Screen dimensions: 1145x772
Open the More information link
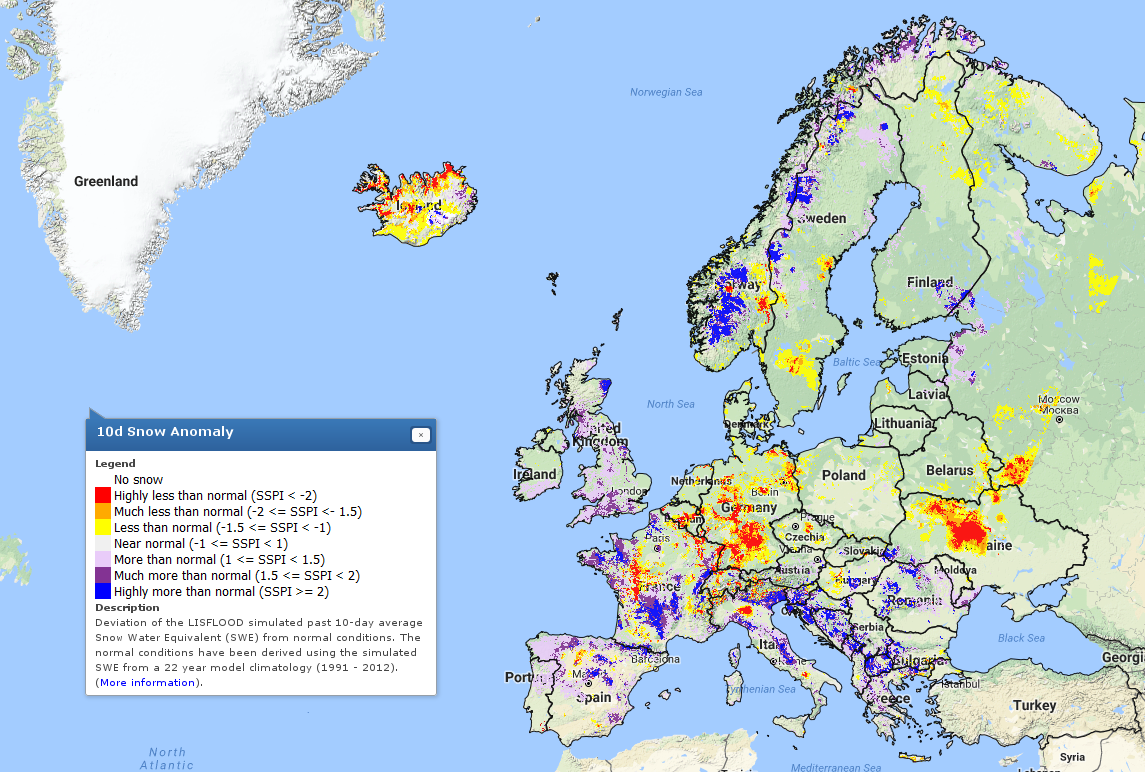[x=147, y=682]
